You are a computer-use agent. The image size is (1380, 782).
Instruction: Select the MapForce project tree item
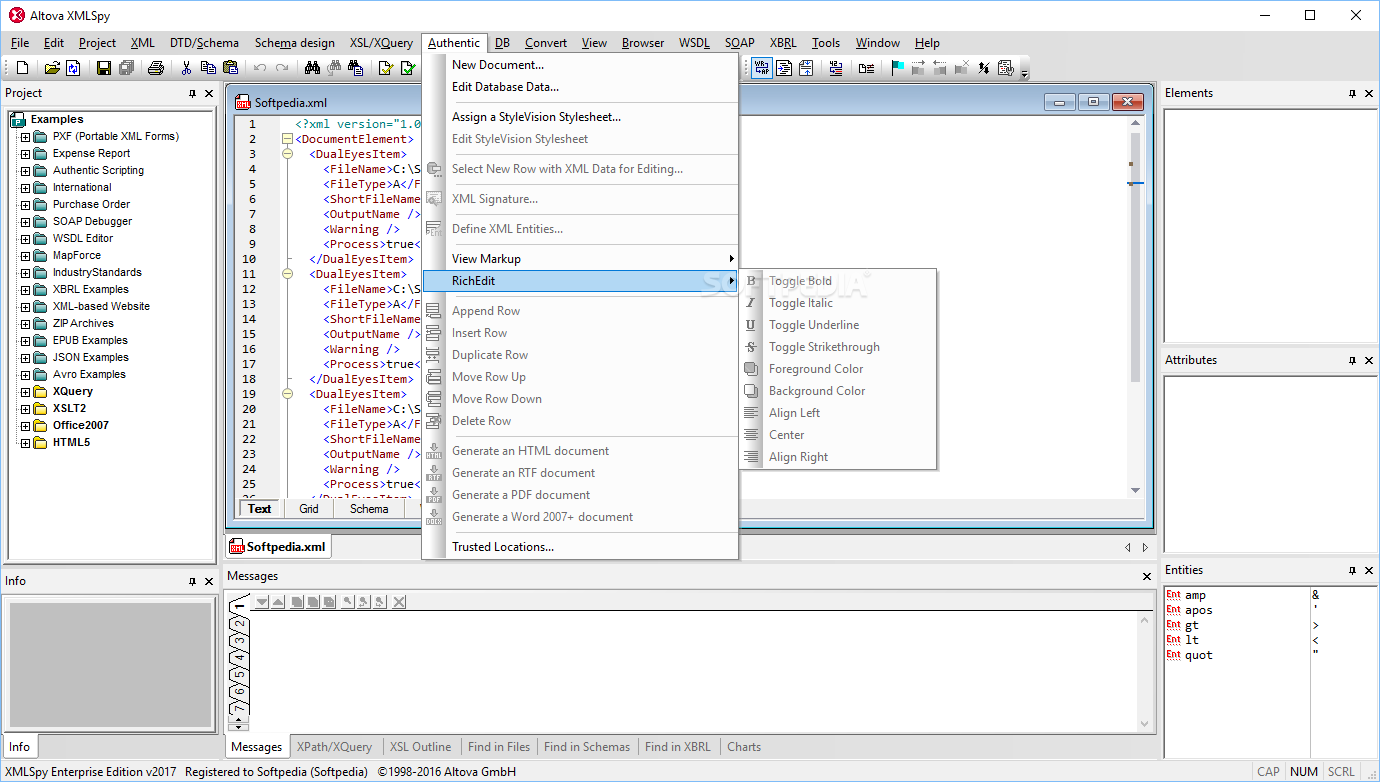pos(78,255)
